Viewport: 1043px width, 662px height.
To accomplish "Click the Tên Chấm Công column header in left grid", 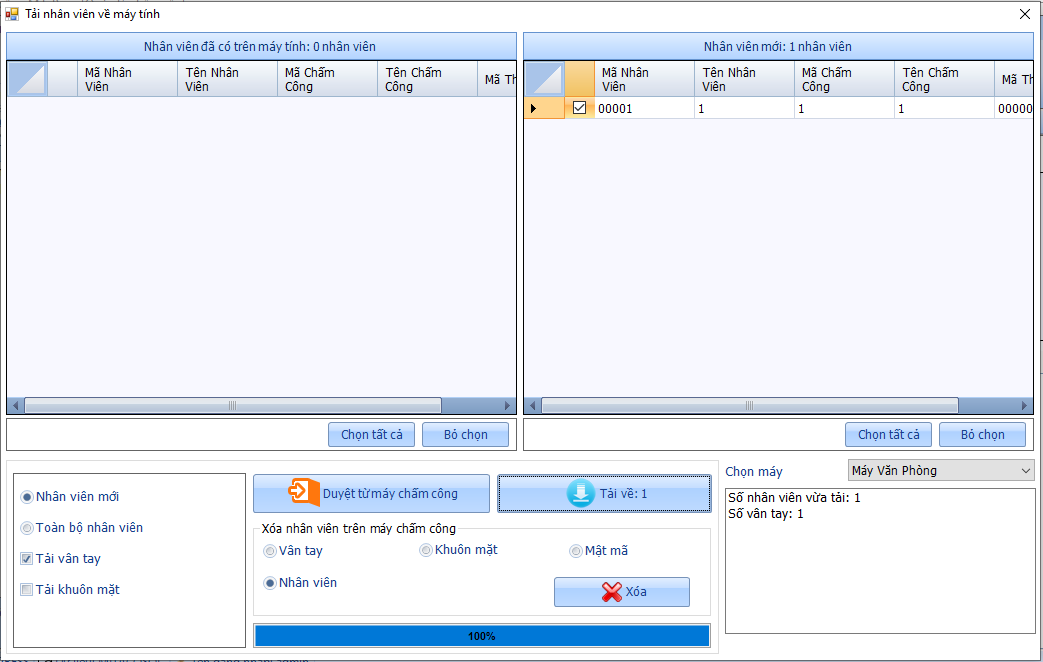I will (x=427, y=79).
